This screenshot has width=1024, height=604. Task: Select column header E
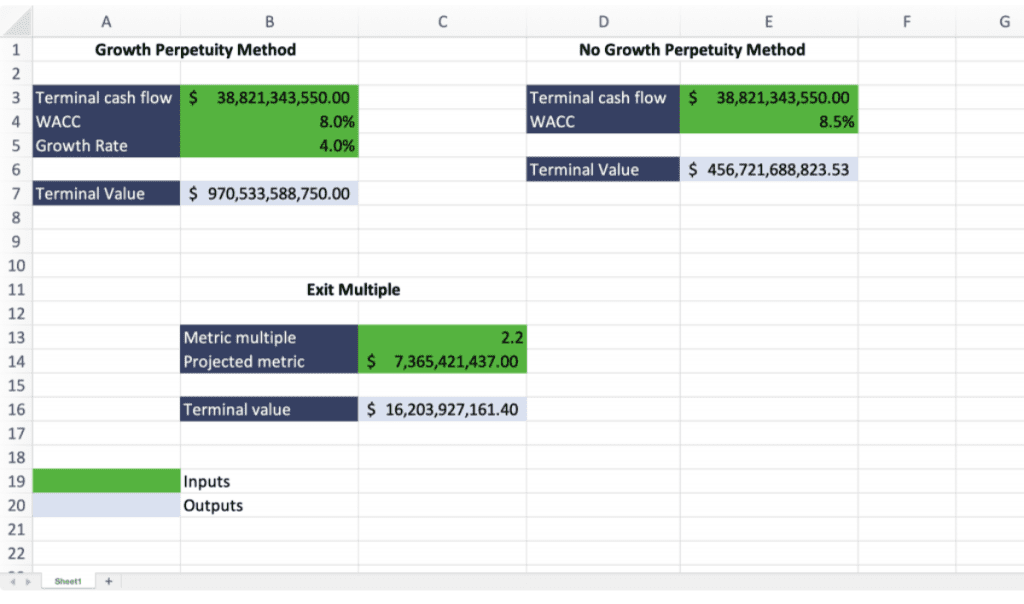[768, 21]
